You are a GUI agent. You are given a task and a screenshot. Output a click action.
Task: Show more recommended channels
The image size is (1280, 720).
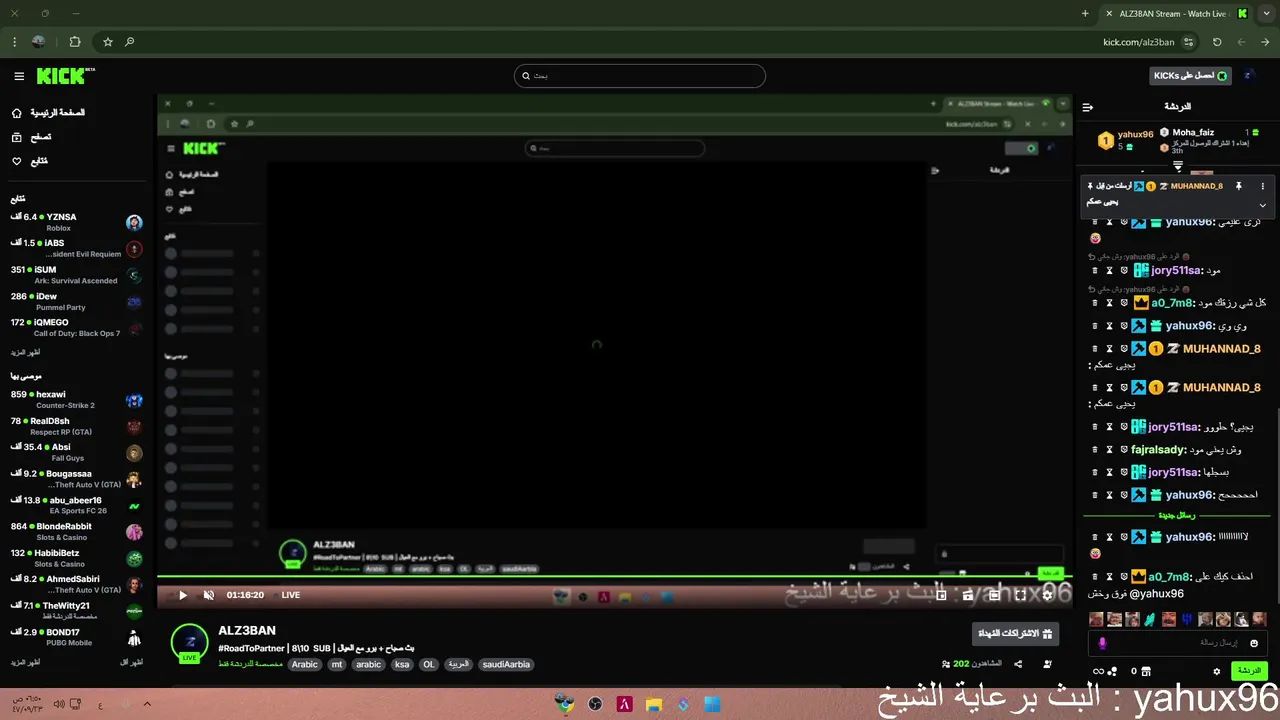(26, 663)
